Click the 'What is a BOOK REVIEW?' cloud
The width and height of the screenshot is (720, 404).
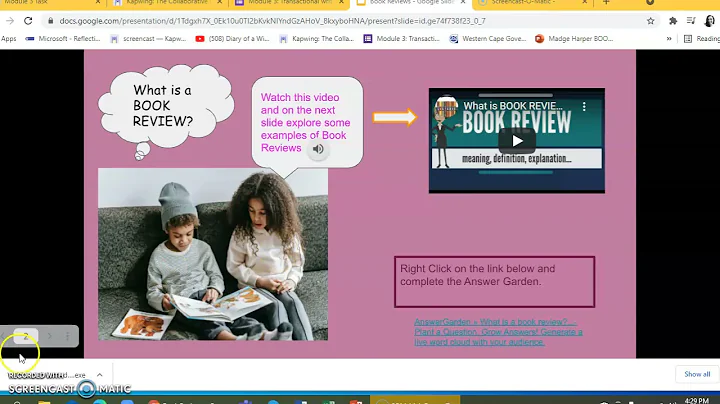(x=166, y=107)
